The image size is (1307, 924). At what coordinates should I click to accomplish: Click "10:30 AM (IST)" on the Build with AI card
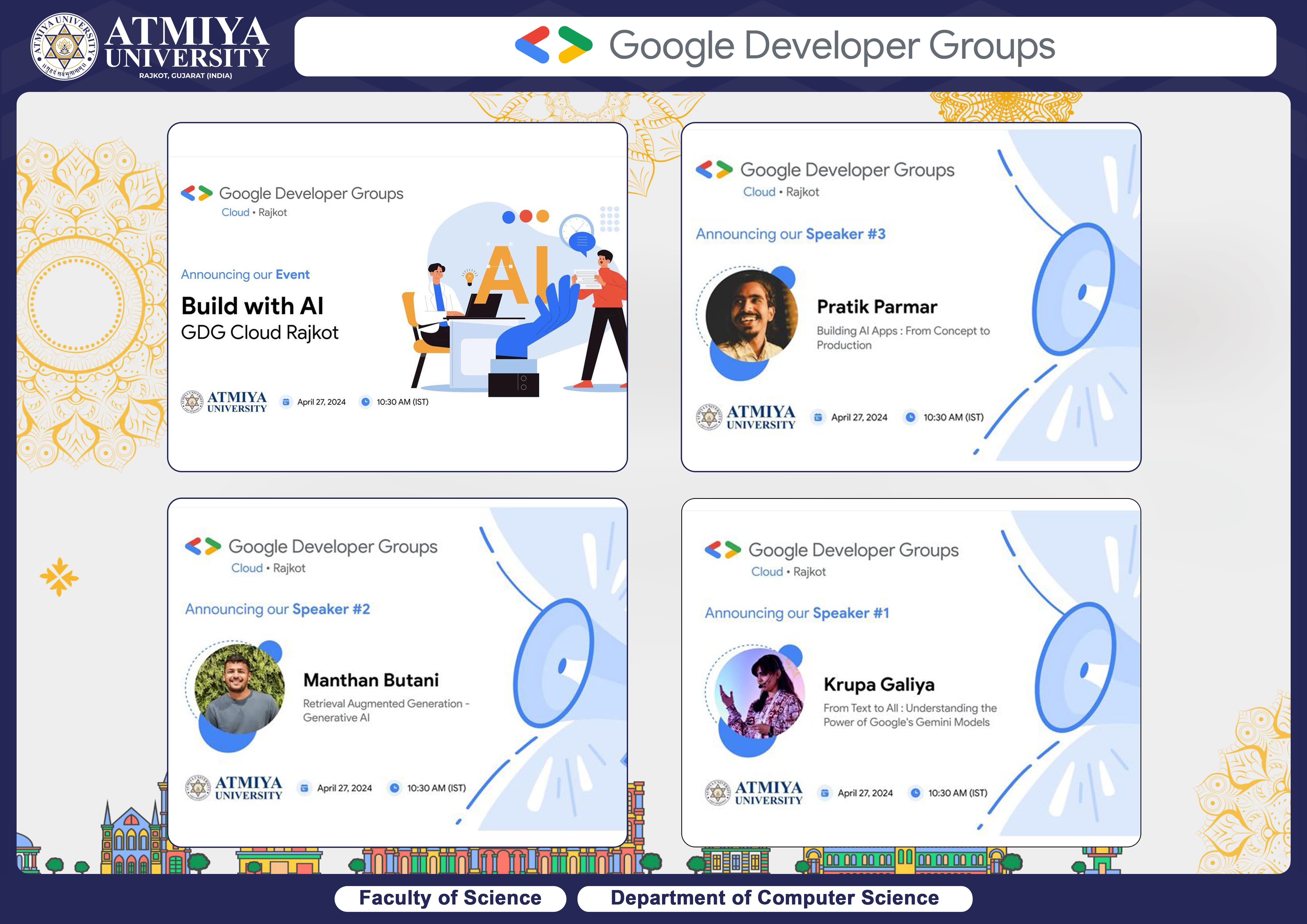pyautogui.click(x=403, y=402)
